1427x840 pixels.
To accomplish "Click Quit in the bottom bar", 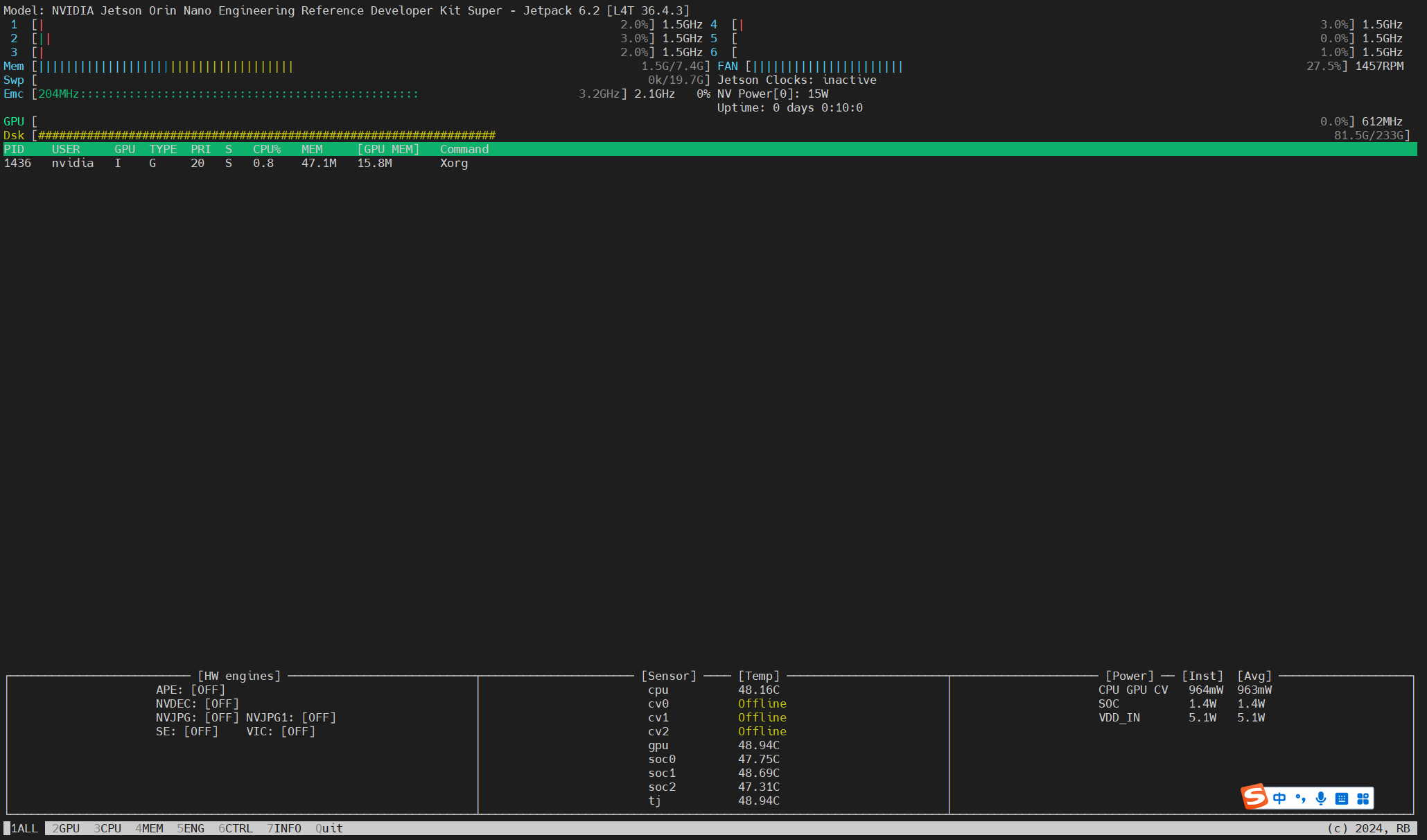I will (329, 828).
